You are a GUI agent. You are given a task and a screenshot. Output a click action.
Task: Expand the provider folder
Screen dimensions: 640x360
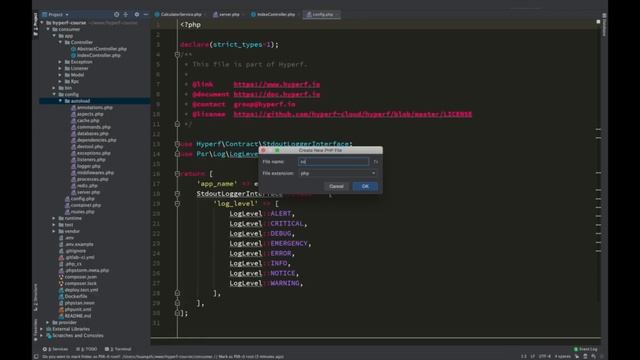coord(48,322)
